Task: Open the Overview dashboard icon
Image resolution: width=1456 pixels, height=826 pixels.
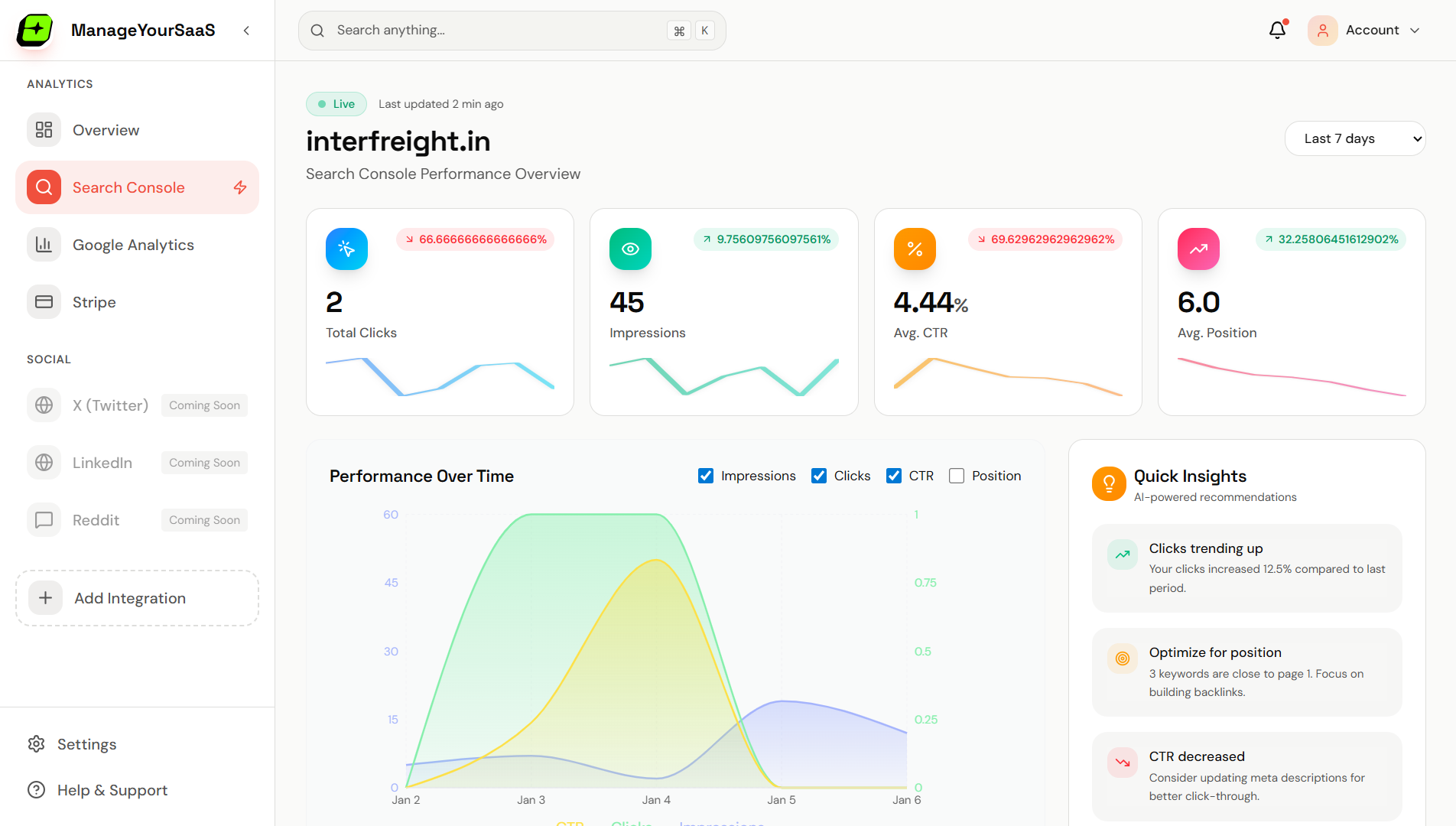Action: (x=44, y=130)
